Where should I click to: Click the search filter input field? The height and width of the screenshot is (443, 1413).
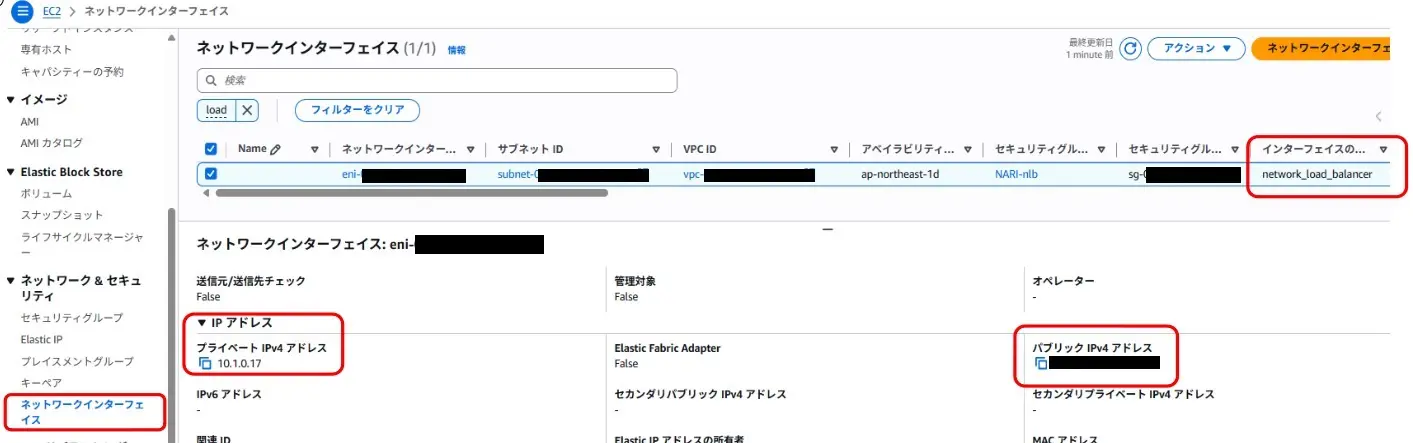coord(437,80)
